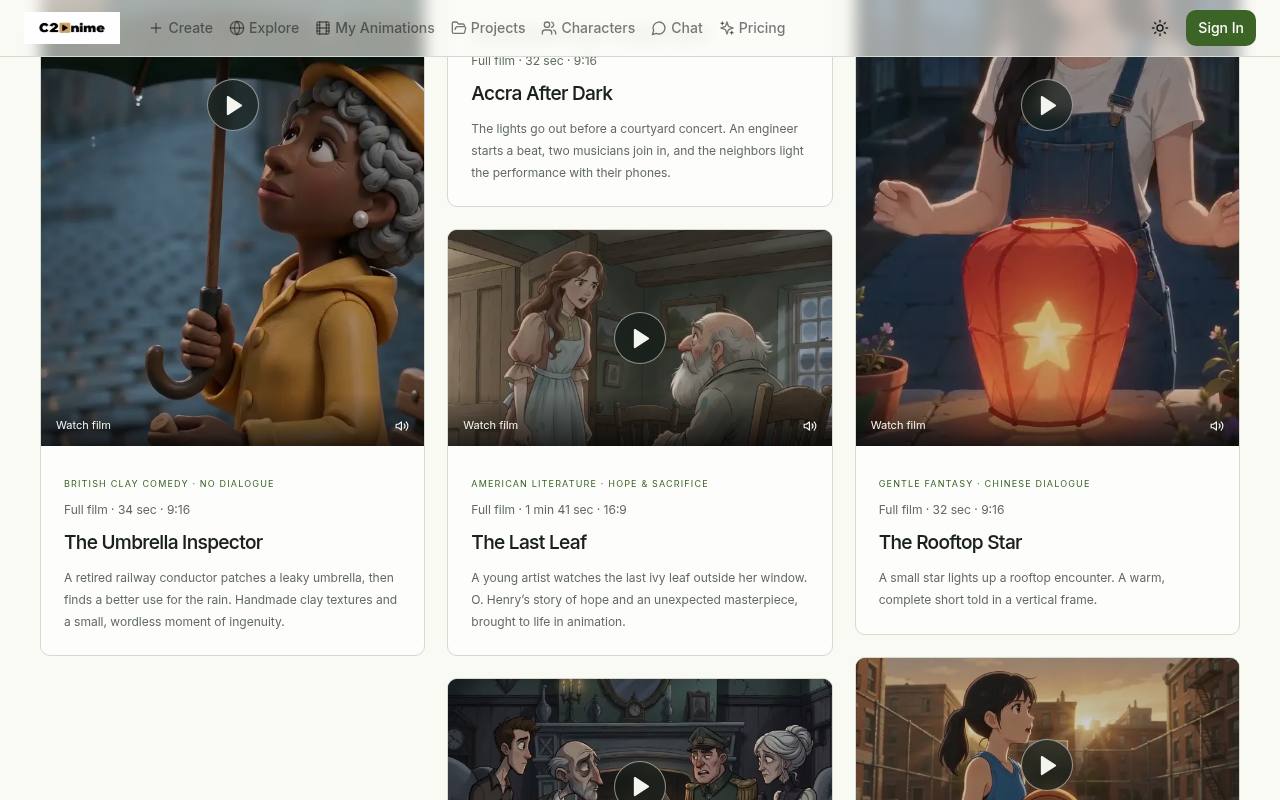
Task: Play The Umbrella Inspector film
Action: click(x=233, y=105)
